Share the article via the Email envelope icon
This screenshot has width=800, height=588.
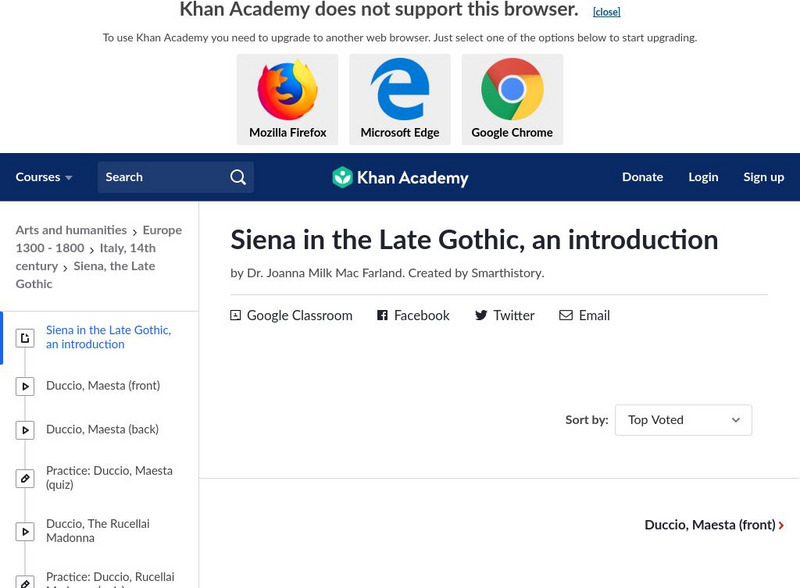[566, 315]
